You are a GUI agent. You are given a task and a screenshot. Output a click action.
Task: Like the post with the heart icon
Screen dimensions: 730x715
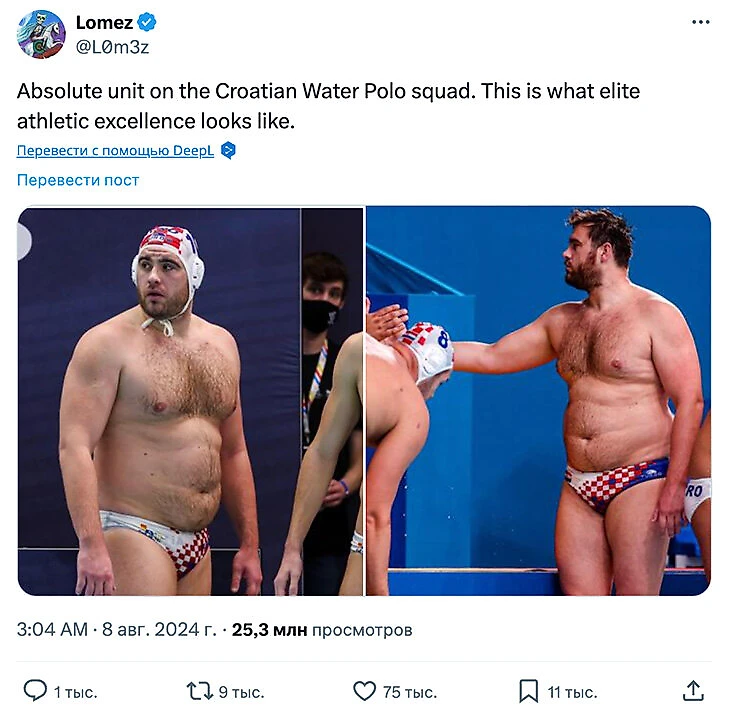[364, 691]
